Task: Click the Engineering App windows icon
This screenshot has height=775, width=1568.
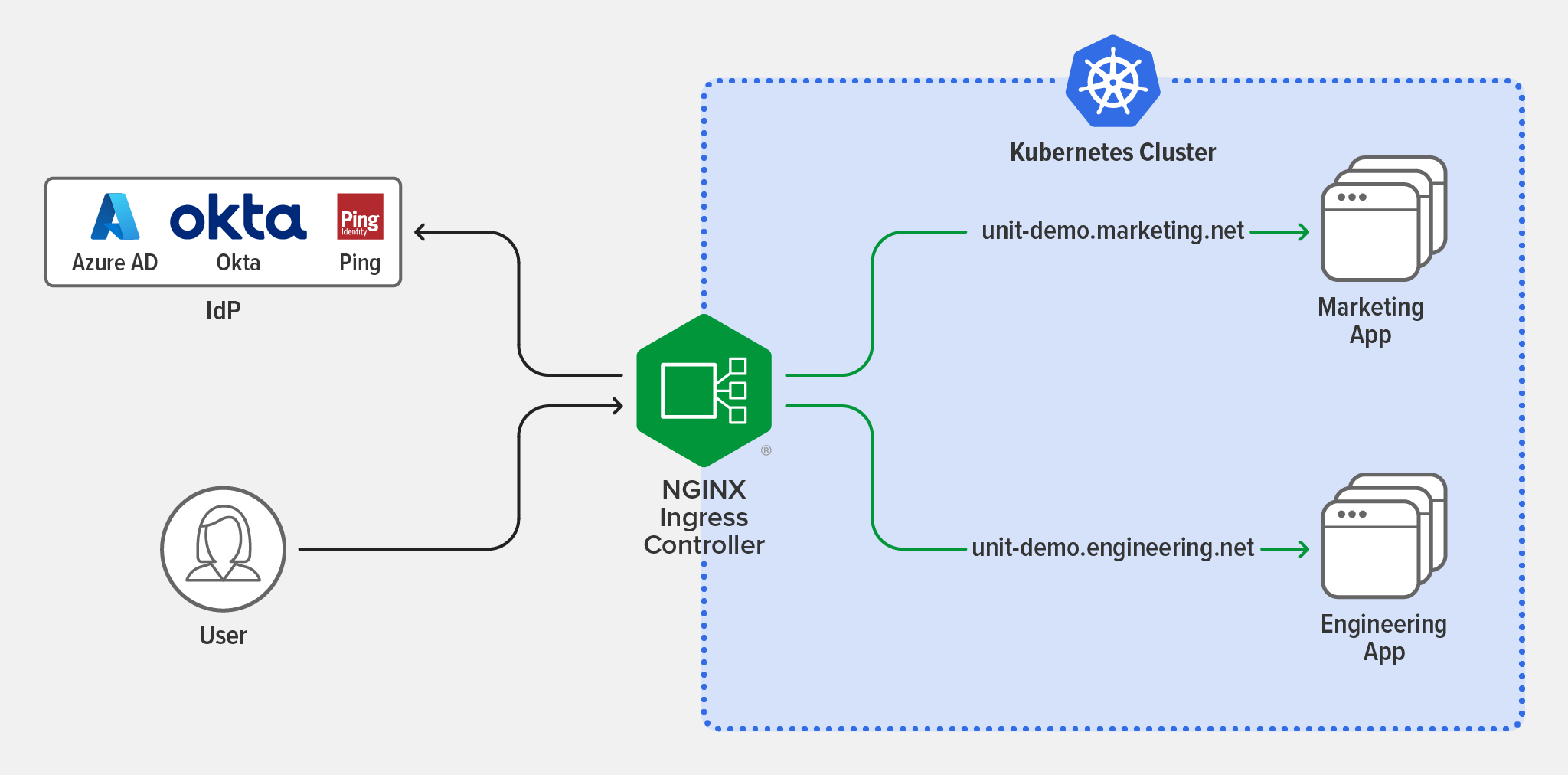Action: click(x=1383, y=536)
